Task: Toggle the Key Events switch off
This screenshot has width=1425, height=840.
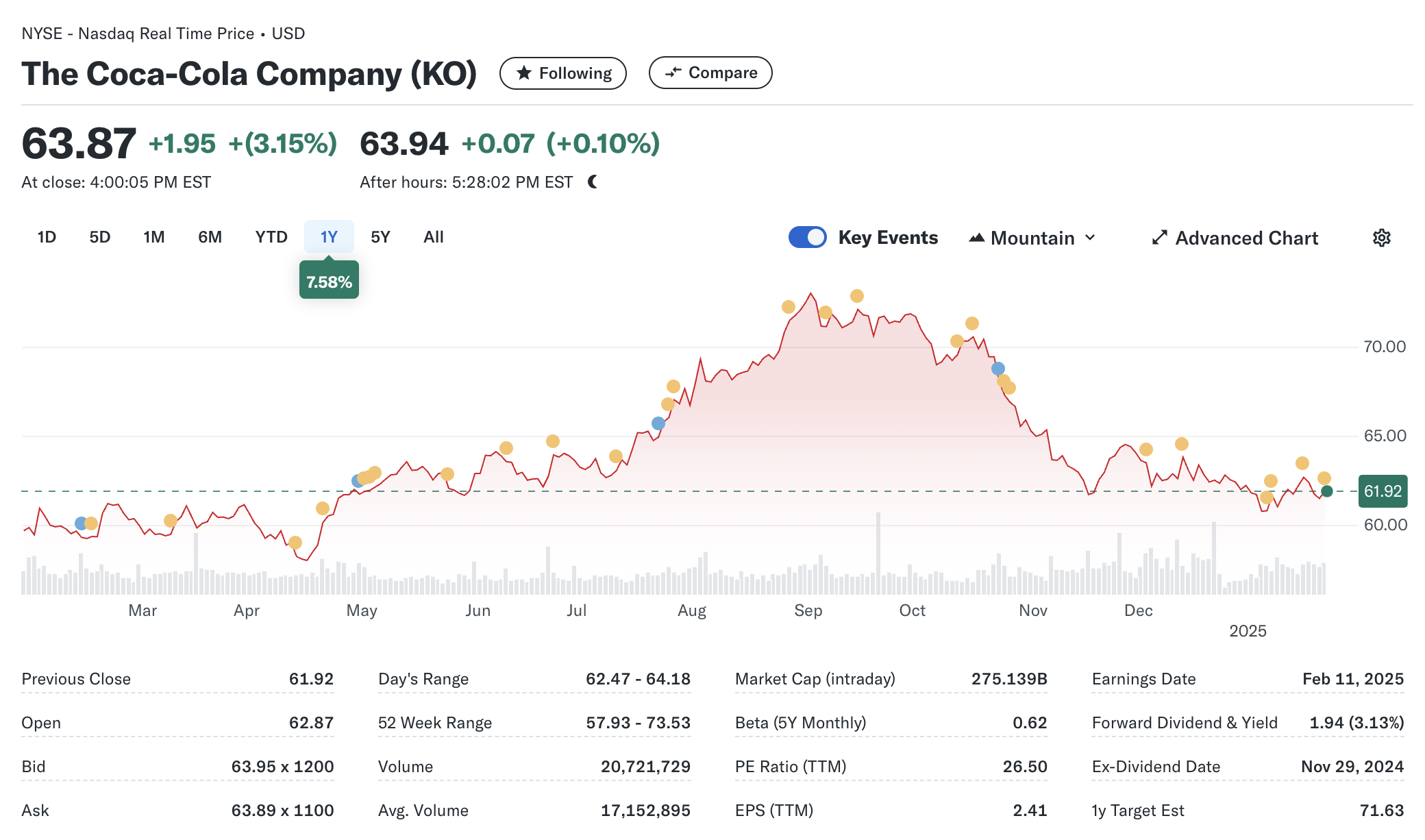Action: tap(807, 237)
